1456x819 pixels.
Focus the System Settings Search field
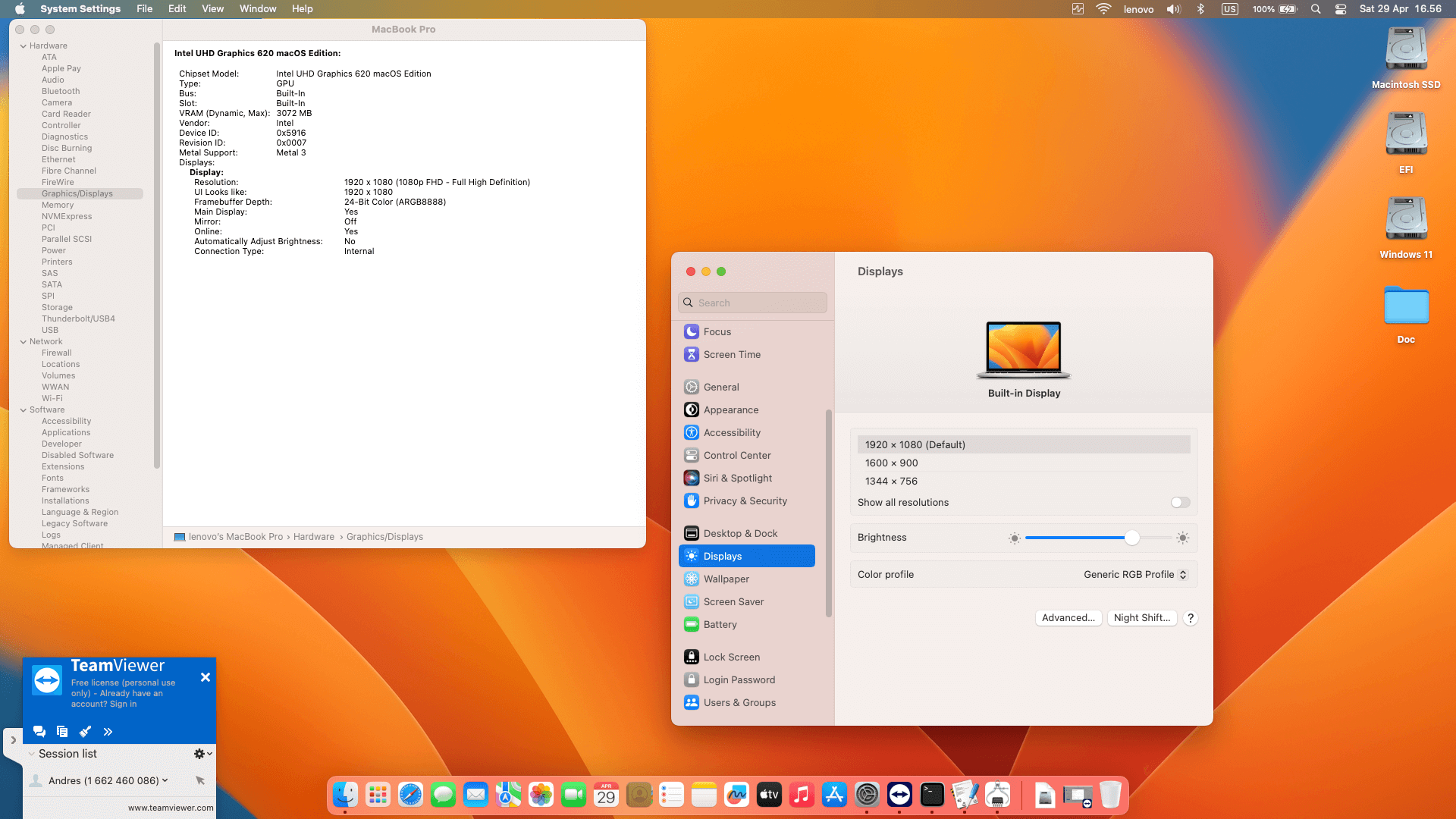pyautogui.click(x=752, y=303)
